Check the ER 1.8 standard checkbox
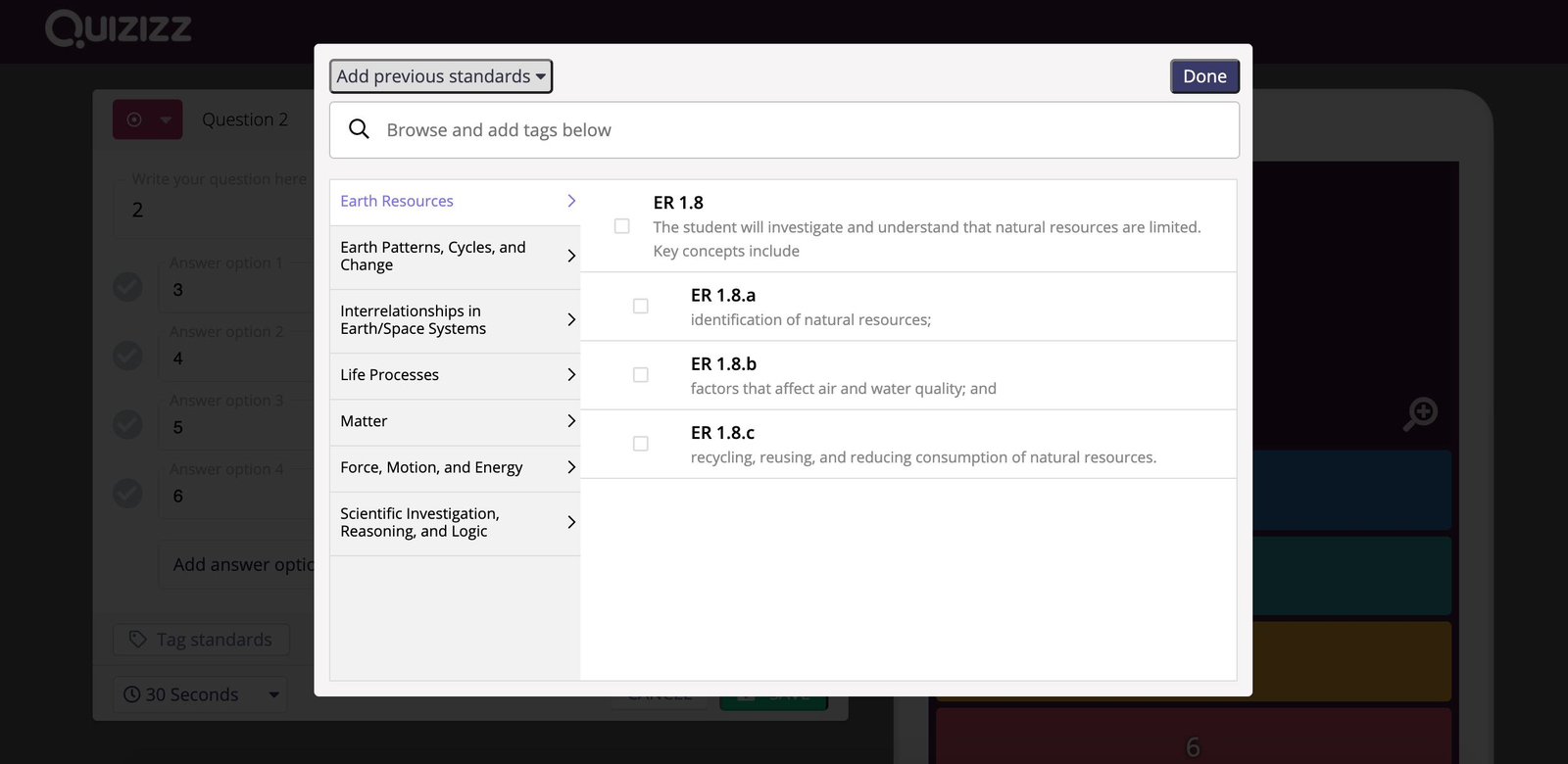The image size is (1568, 764). [x=622, y=226]
